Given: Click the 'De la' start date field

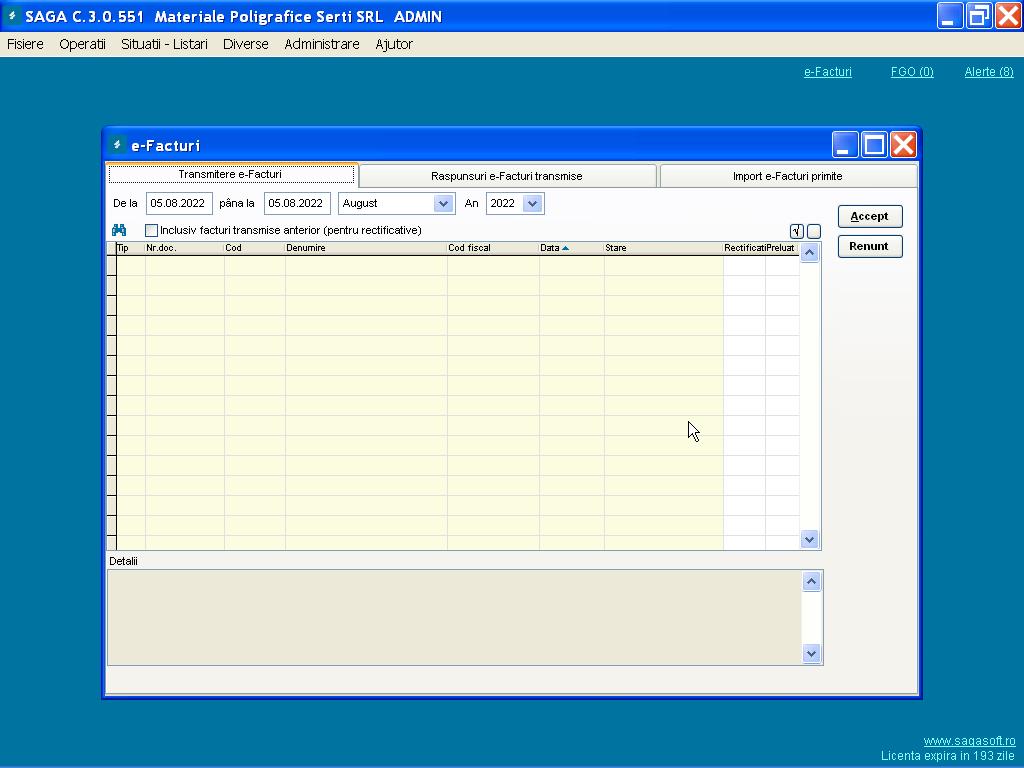Looking at the screenshot, I should tap(179, 204).
